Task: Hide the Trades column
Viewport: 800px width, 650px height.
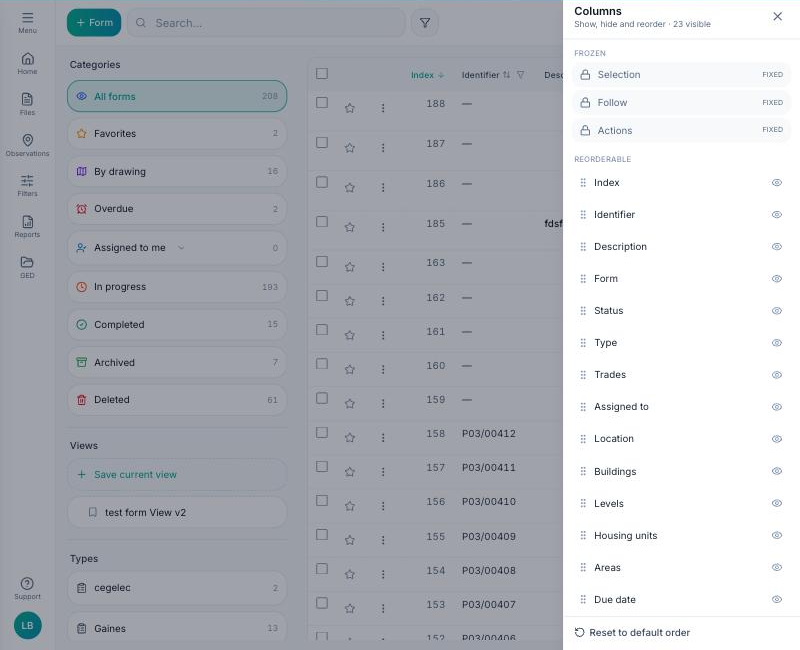Action: [x=777, y=375]
